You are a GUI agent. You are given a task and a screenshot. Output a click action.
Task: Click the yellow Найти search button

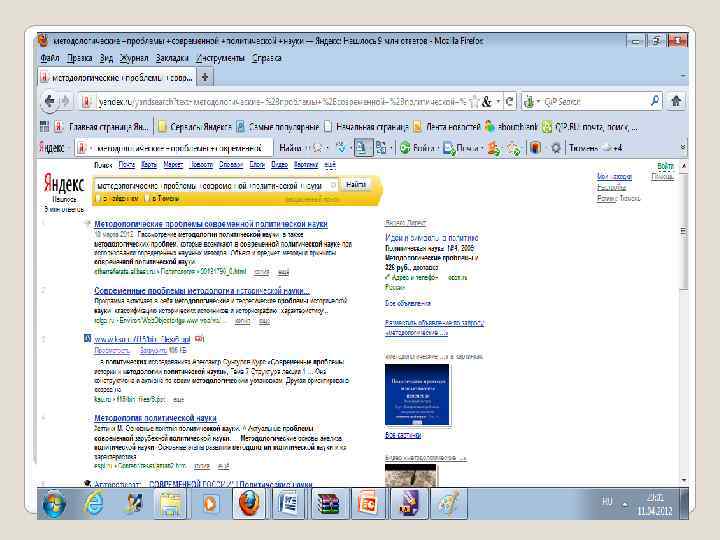[x=356, y=185]
